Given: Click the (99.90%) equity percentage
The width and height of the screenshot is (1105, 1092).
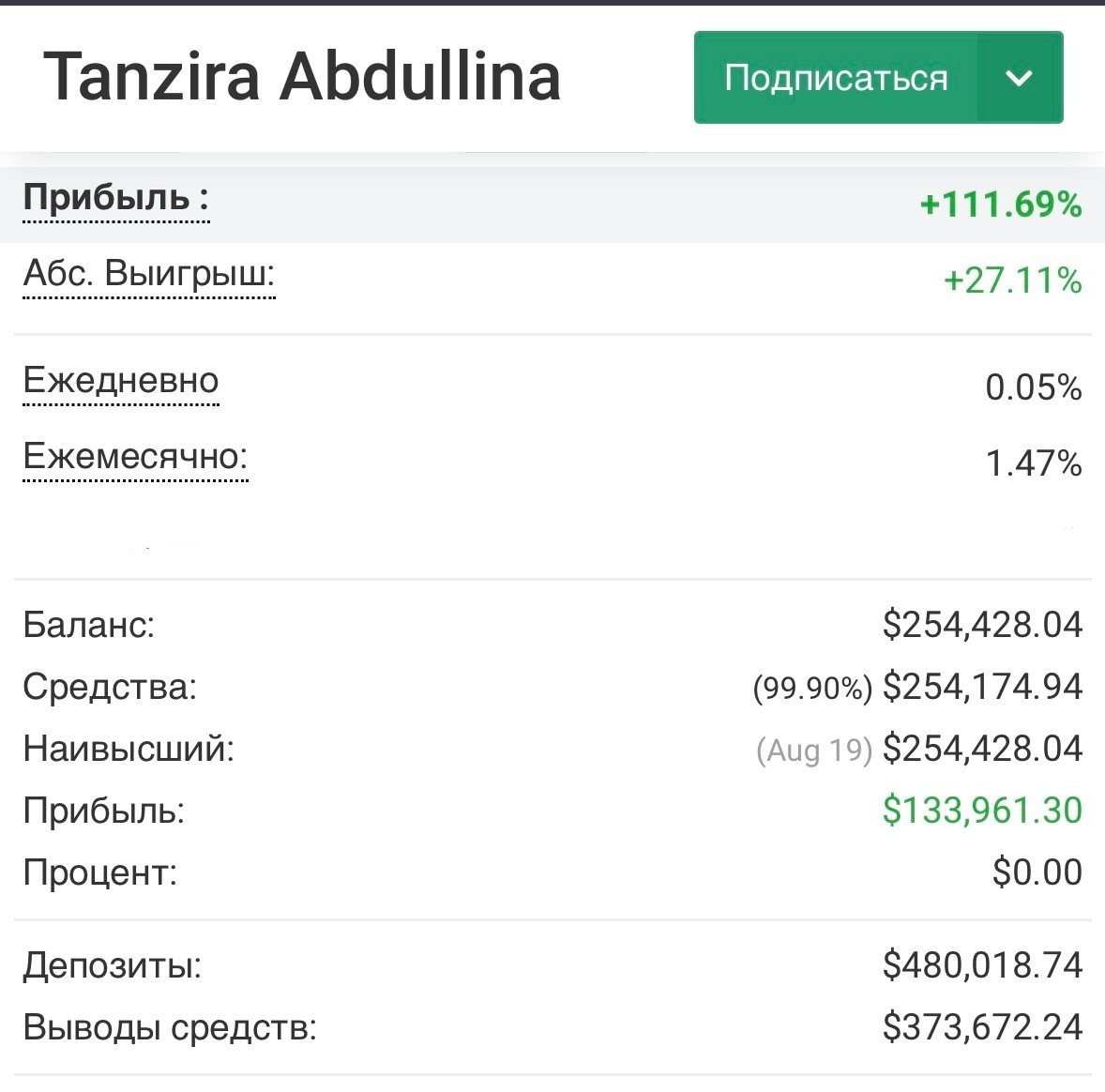Looking at the screenshot, I should coord(812,689).
